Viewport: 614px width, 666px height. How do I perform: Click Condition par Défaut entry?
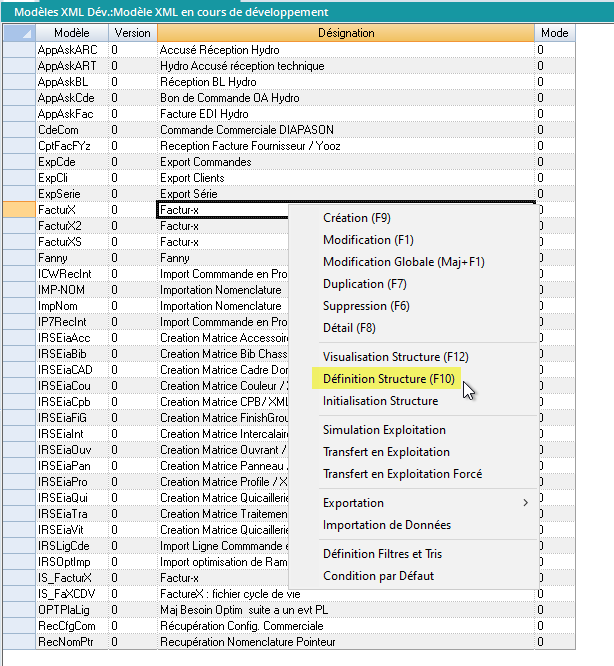point(378,576)
